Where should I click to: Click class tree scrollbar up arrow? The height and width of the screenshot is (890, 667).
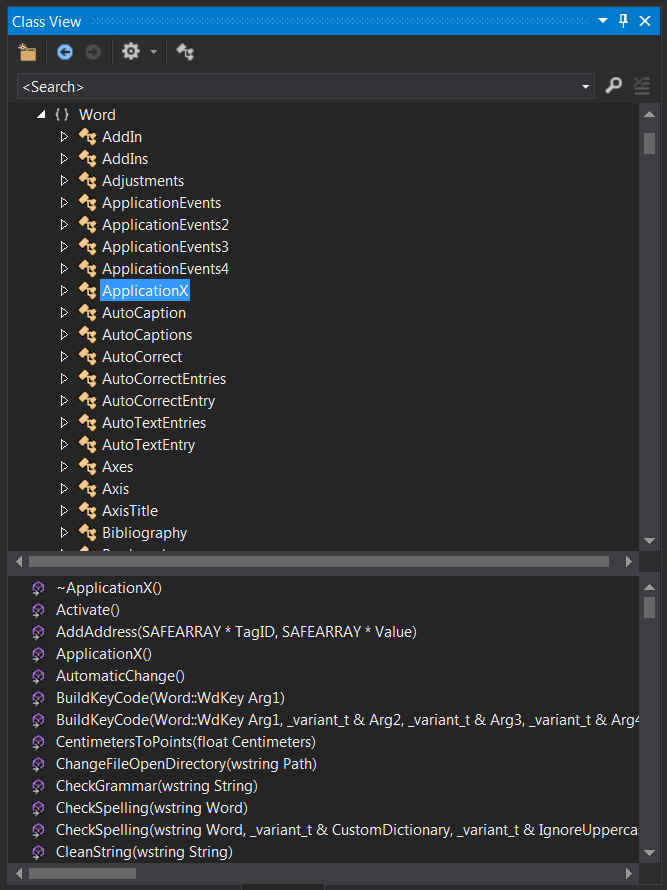pos(649,114)
